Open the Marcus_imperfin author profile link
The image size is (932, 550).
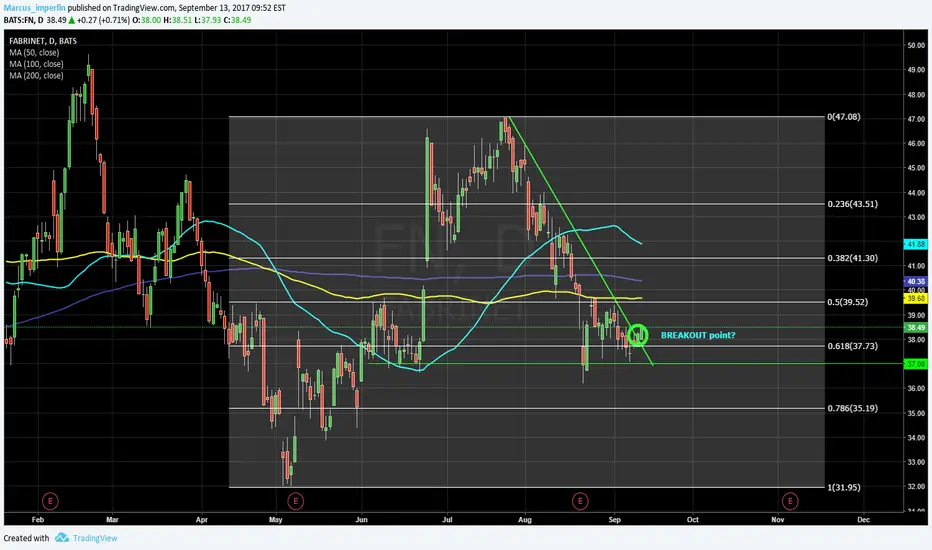[x=34, y=8]
